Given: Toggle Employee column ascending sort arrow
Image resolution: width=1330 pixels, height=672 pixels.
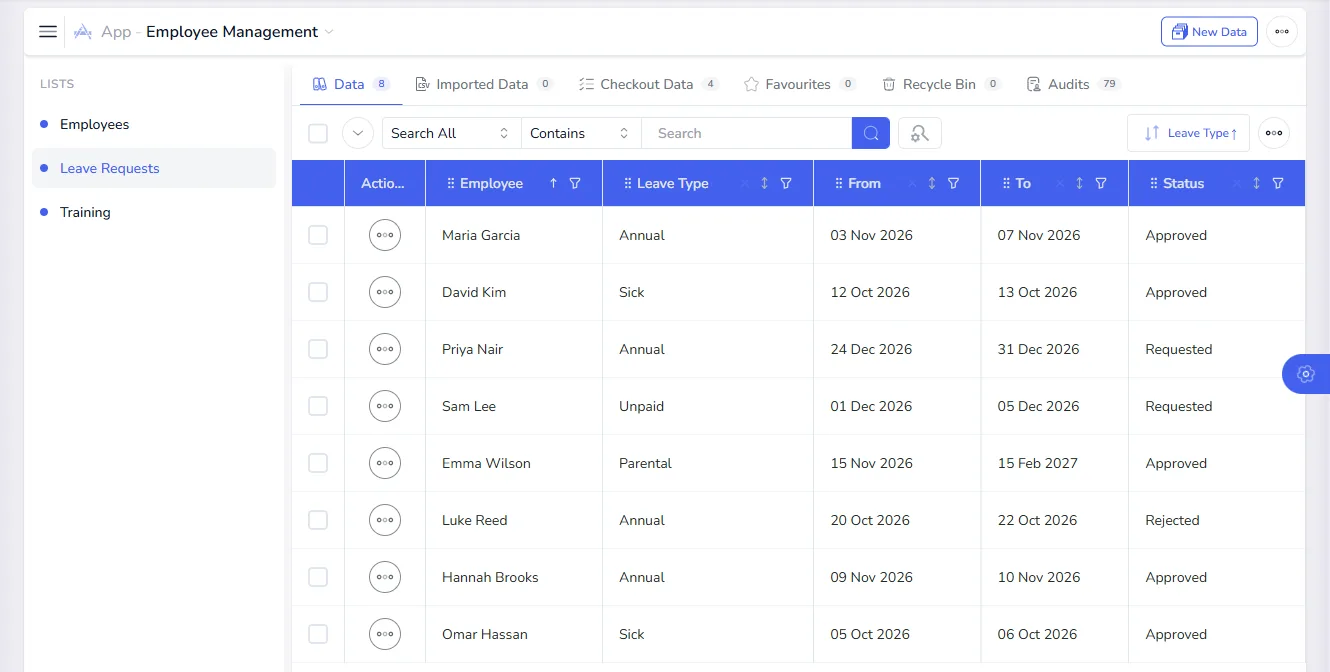Looking at the screenshot, I should pyautogui.click(x=553, y=183).
